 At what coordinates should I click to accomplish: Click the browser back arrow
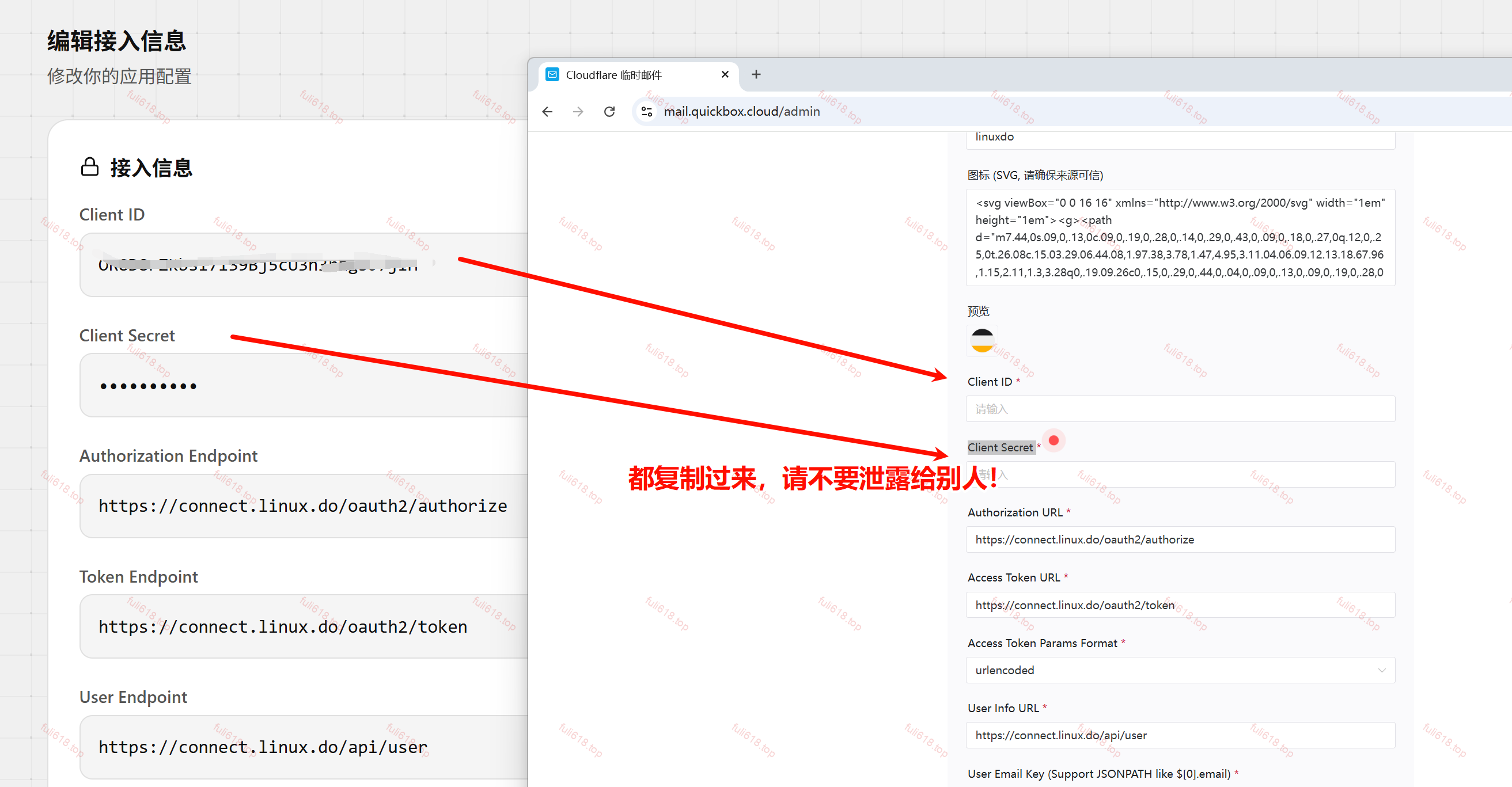tap(547, 112)
